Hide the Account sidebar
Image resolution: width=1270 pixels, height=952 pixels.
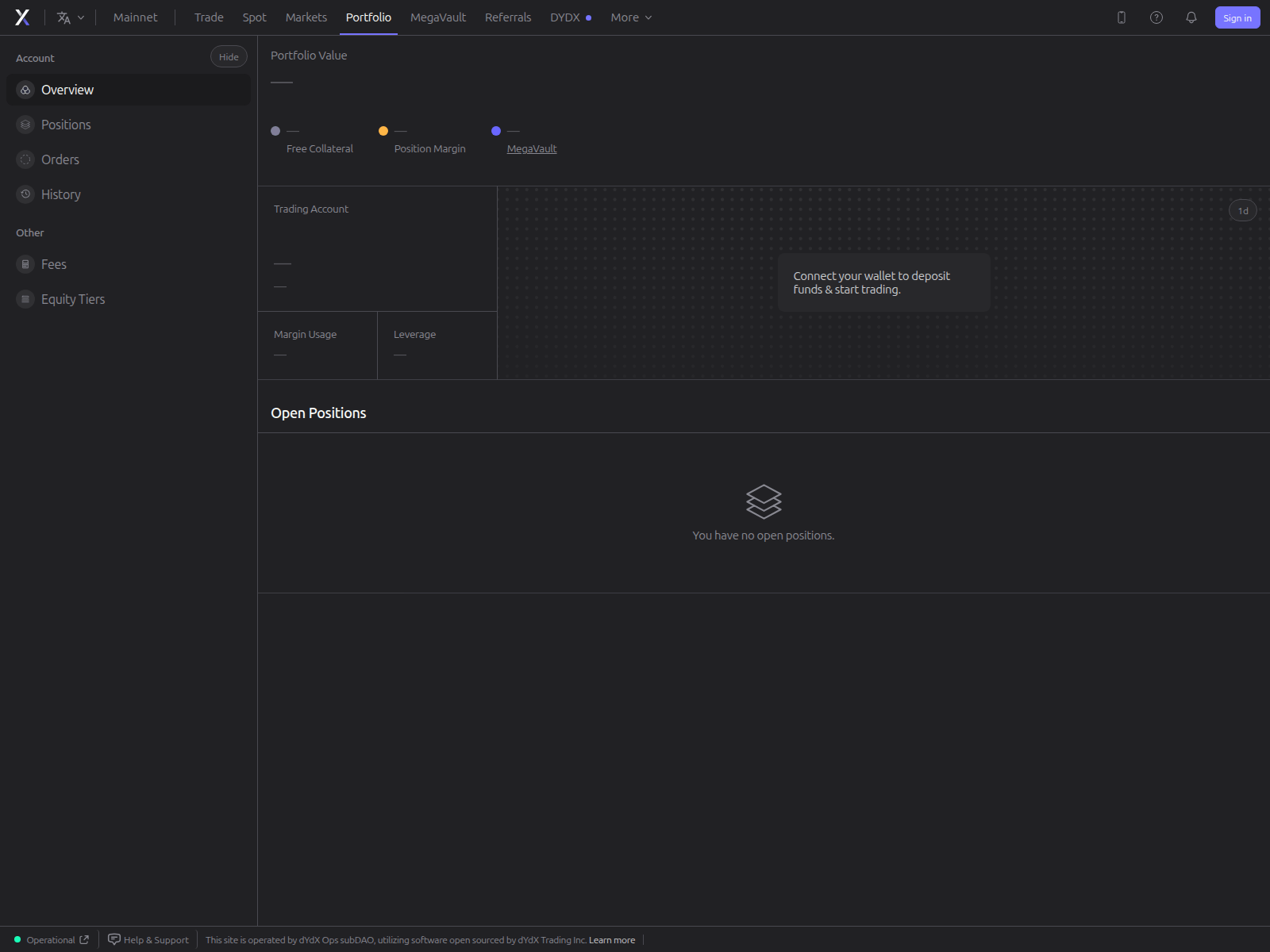tap(229, 56)
